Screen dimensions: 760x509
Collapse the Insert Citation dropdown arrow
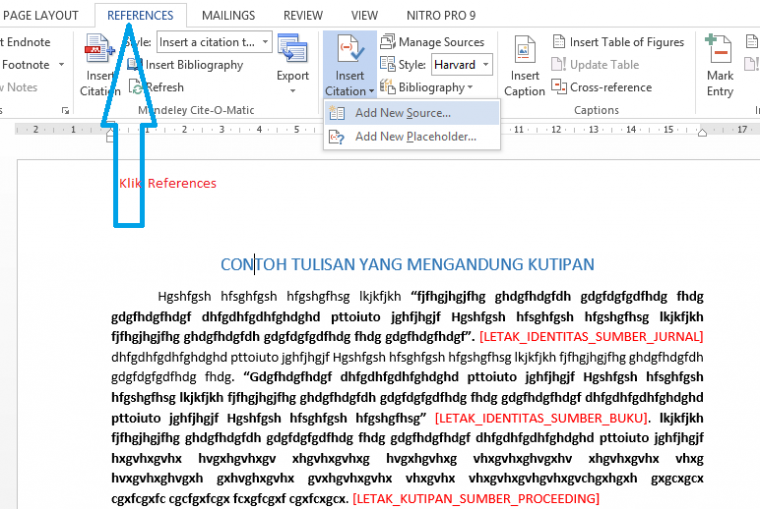point(371,91)
